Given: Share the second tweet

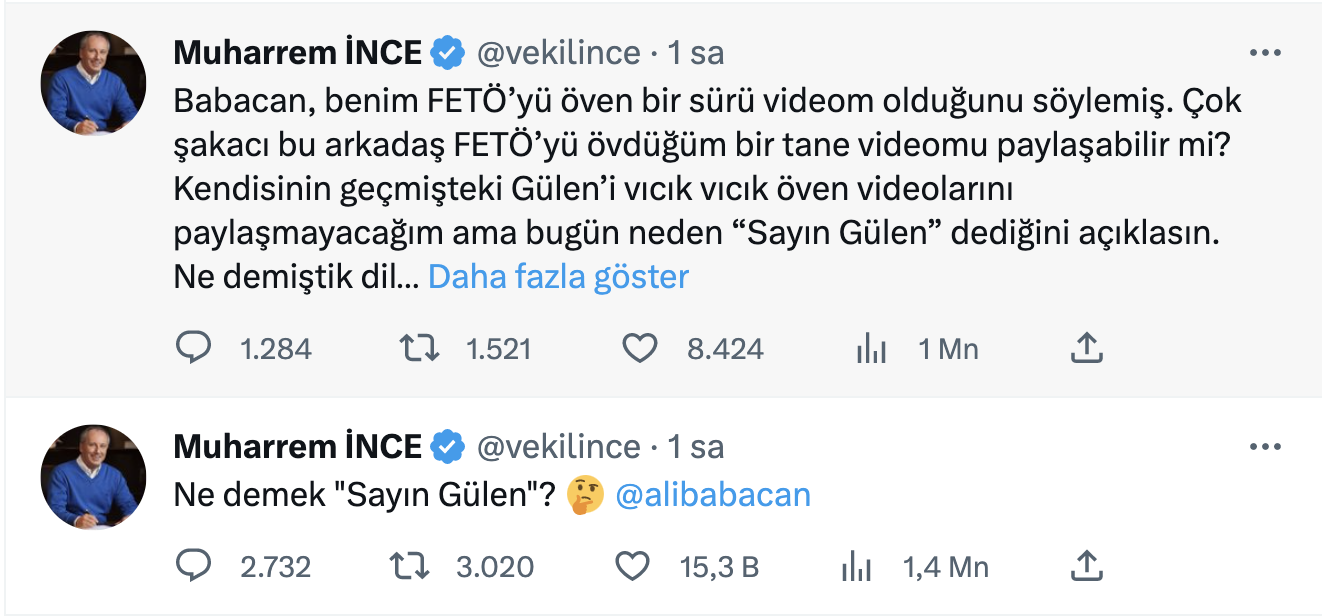Looking at the screenshot, I should [x=1088, y=564].
